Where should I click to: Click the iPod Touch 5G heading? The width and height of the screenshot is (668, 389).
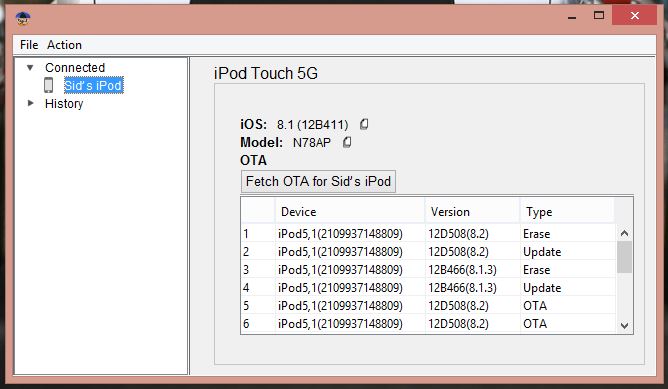[x=266, y=73]
